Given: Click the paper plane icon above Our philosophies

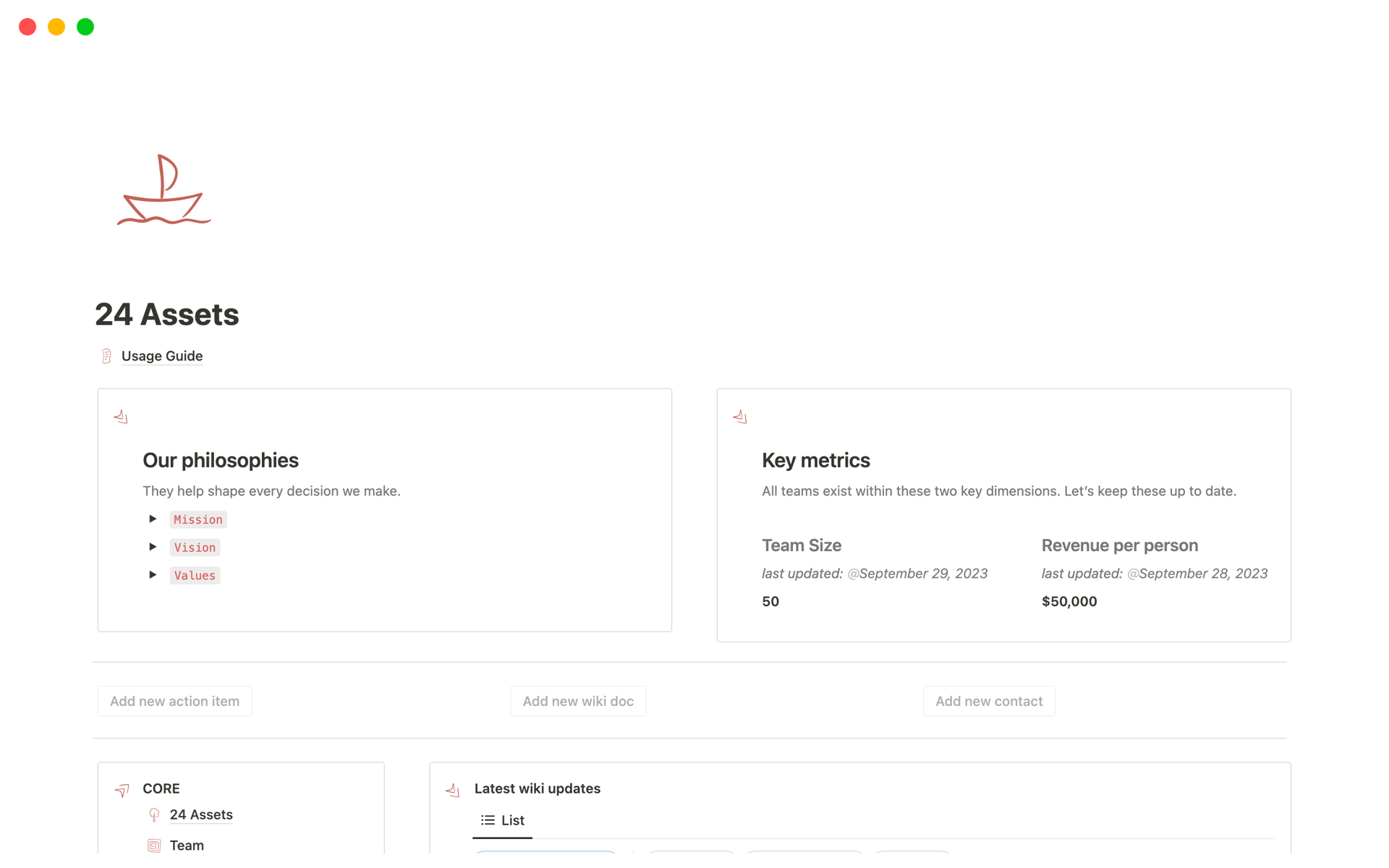Looking at the screenshot, I should point(121,417).
